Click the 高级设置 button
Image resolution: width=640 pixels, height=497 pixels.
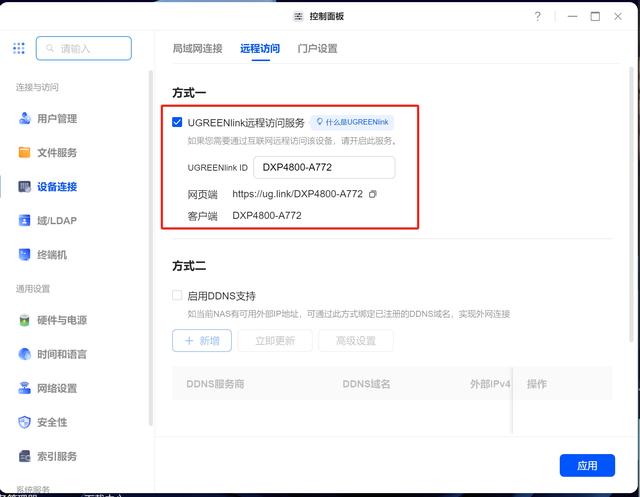click(356, 340)
